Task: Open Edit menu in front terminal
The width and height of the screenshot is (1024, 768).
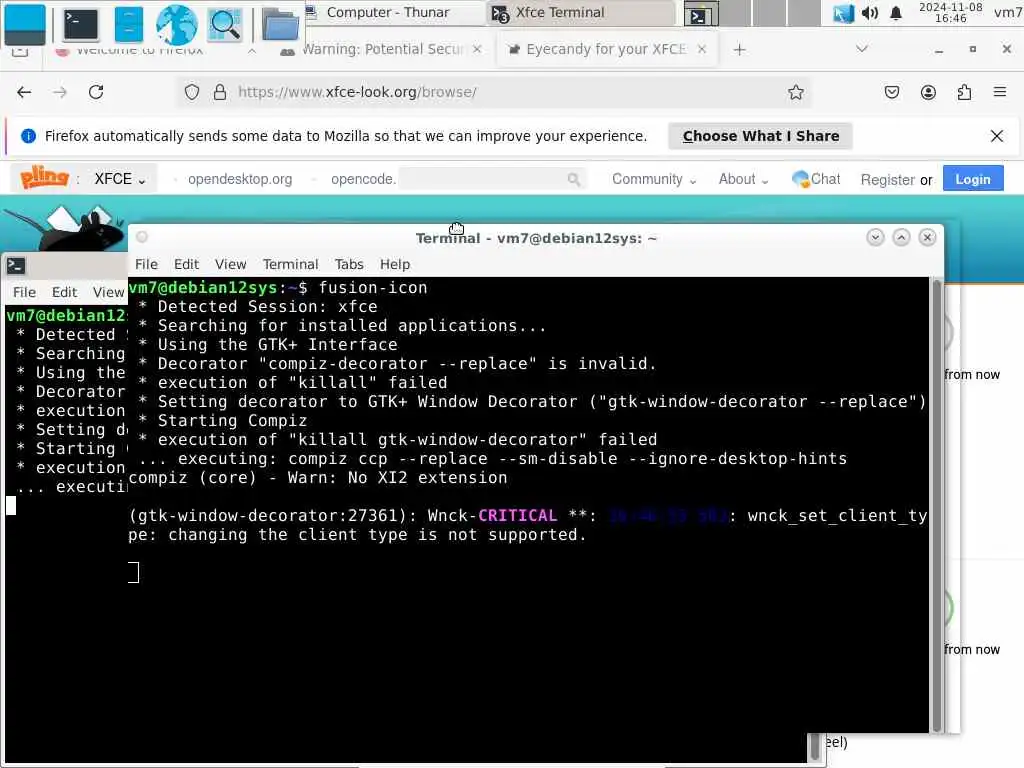Action: (186, 264)
